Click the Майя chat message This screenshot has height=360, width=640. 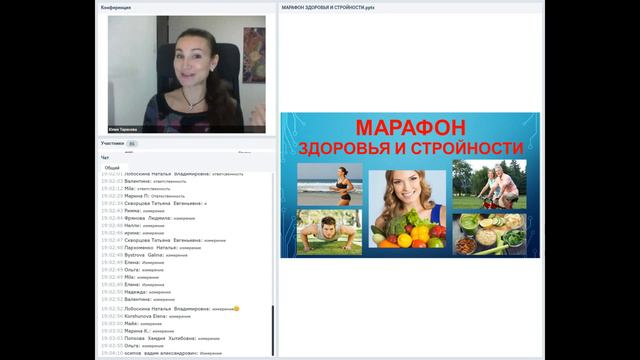tap(131, 323)
